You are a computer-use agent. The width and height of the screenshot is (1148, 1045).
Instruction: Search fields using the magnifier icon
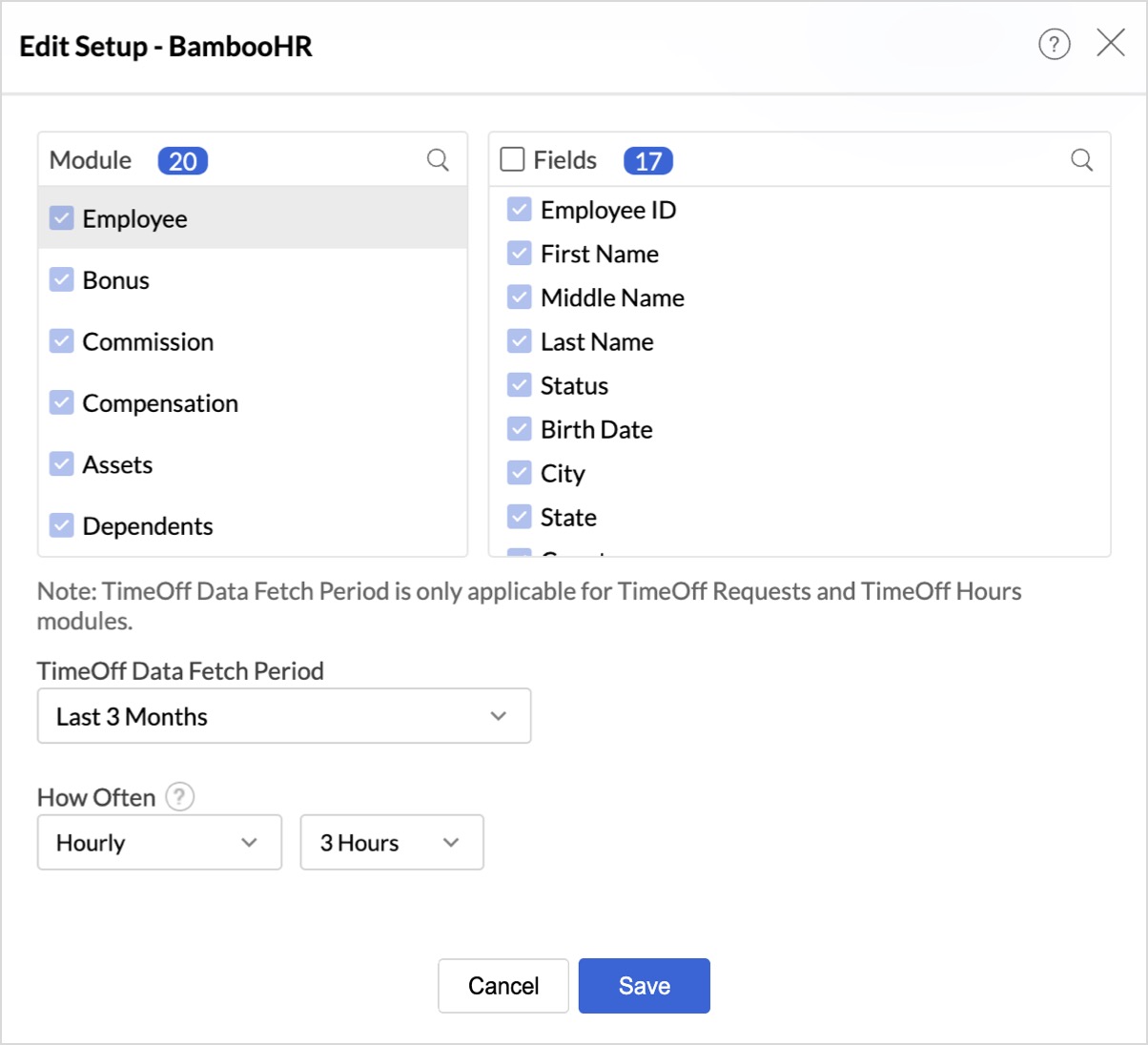1081,160
